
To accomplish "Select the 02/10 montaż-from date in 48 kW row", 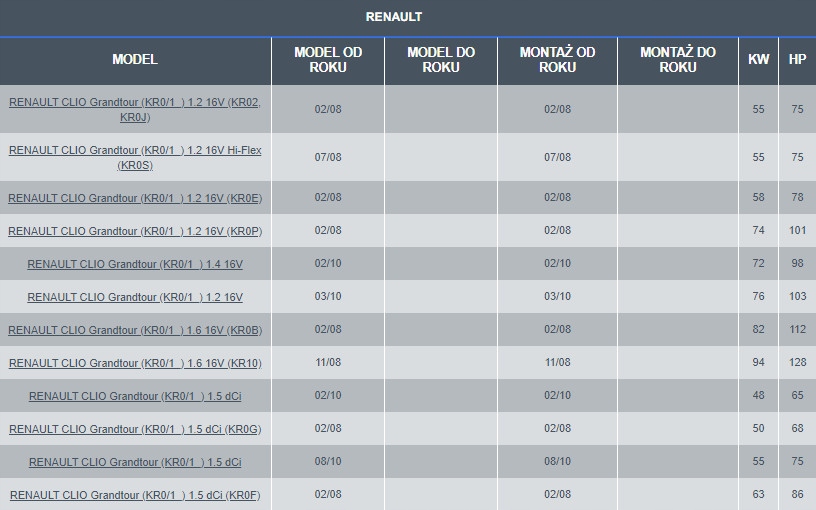I will [557, 396].
